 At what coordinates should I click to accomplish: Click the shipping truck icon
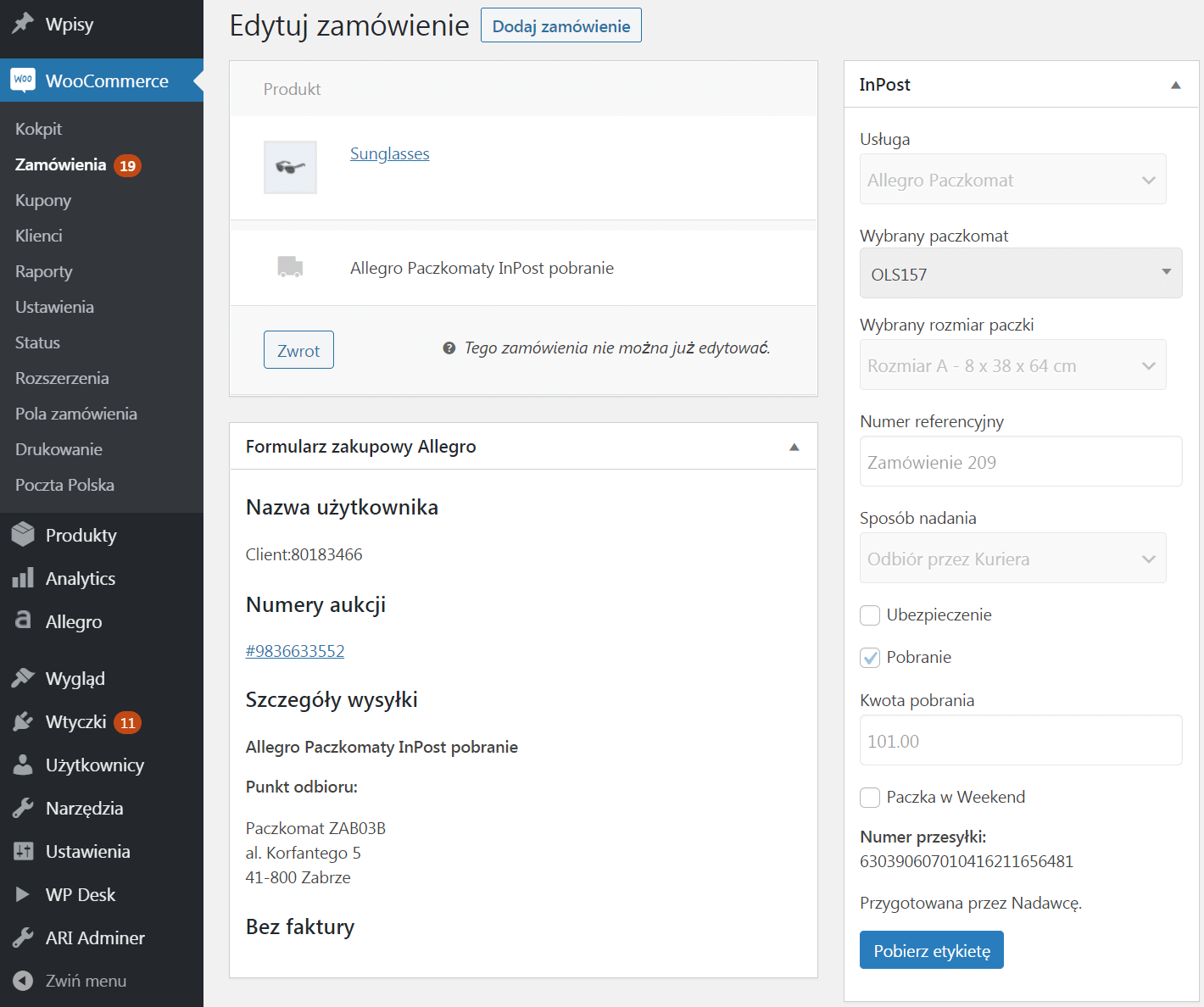pos(290,267)
